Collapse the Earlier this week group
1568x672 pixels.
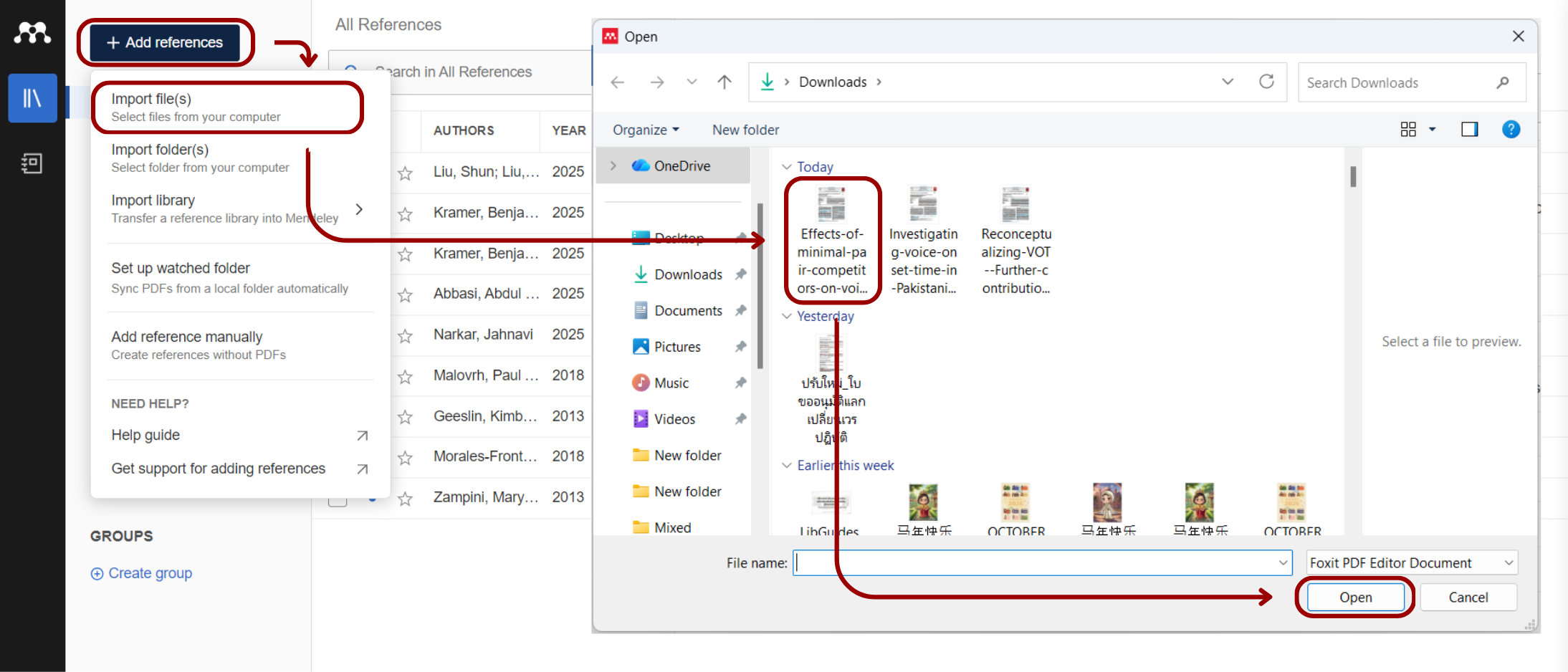(786, 465)
